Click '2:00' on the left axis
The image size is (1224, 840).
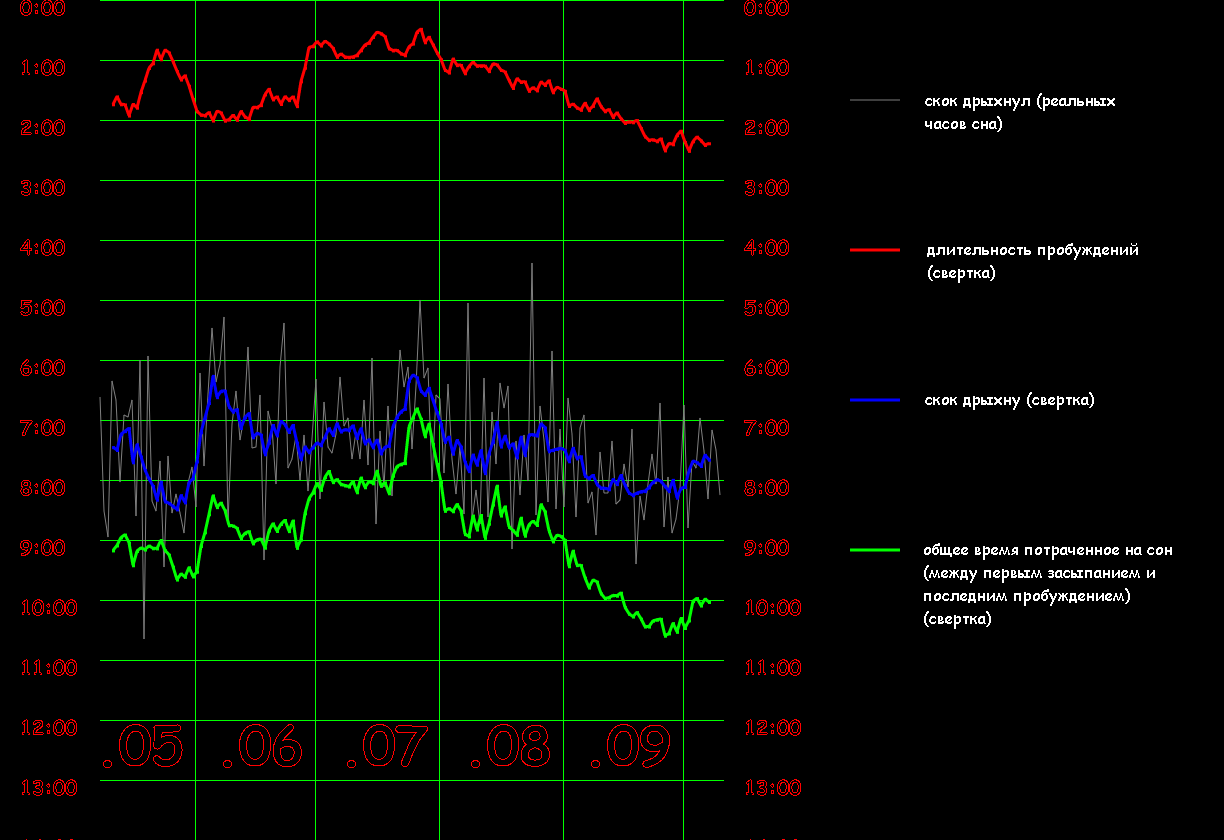click(43, 127)
